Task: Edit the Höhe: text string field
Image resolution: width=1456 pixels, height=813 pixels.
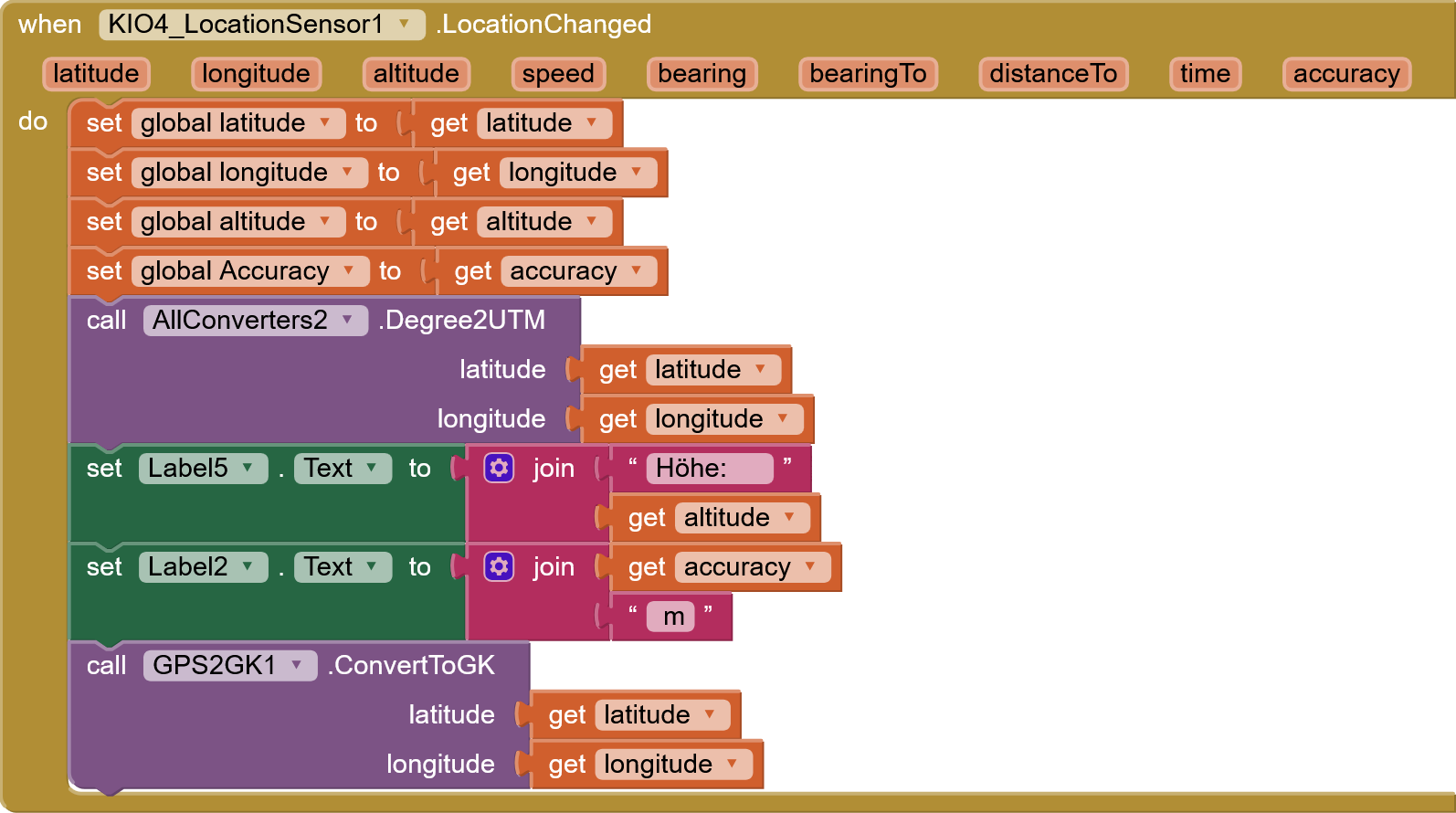Action: (707, 469)
